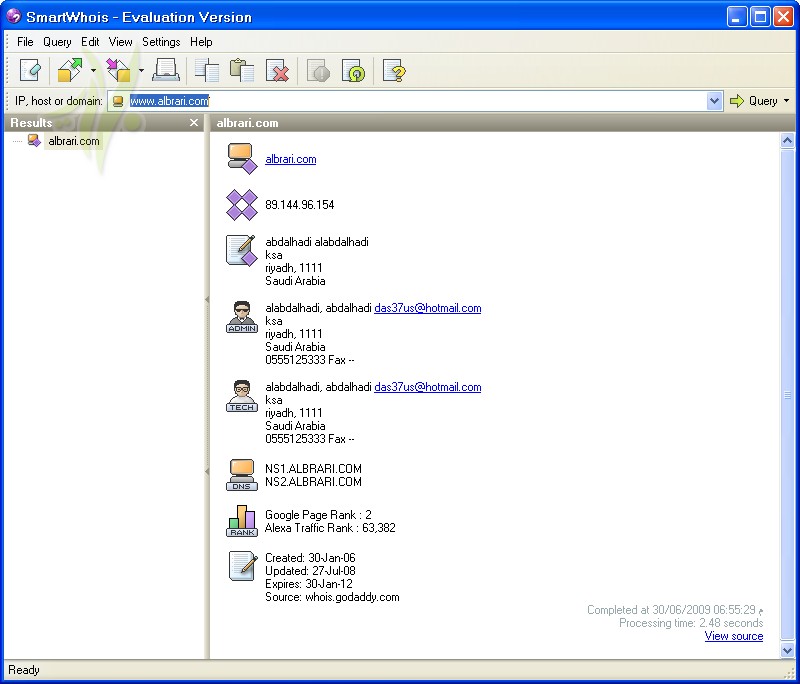This screenshot has height=684, width=800.
Task: Click the scrollbar down arrow in result pane
Action: tap(787, 650)
